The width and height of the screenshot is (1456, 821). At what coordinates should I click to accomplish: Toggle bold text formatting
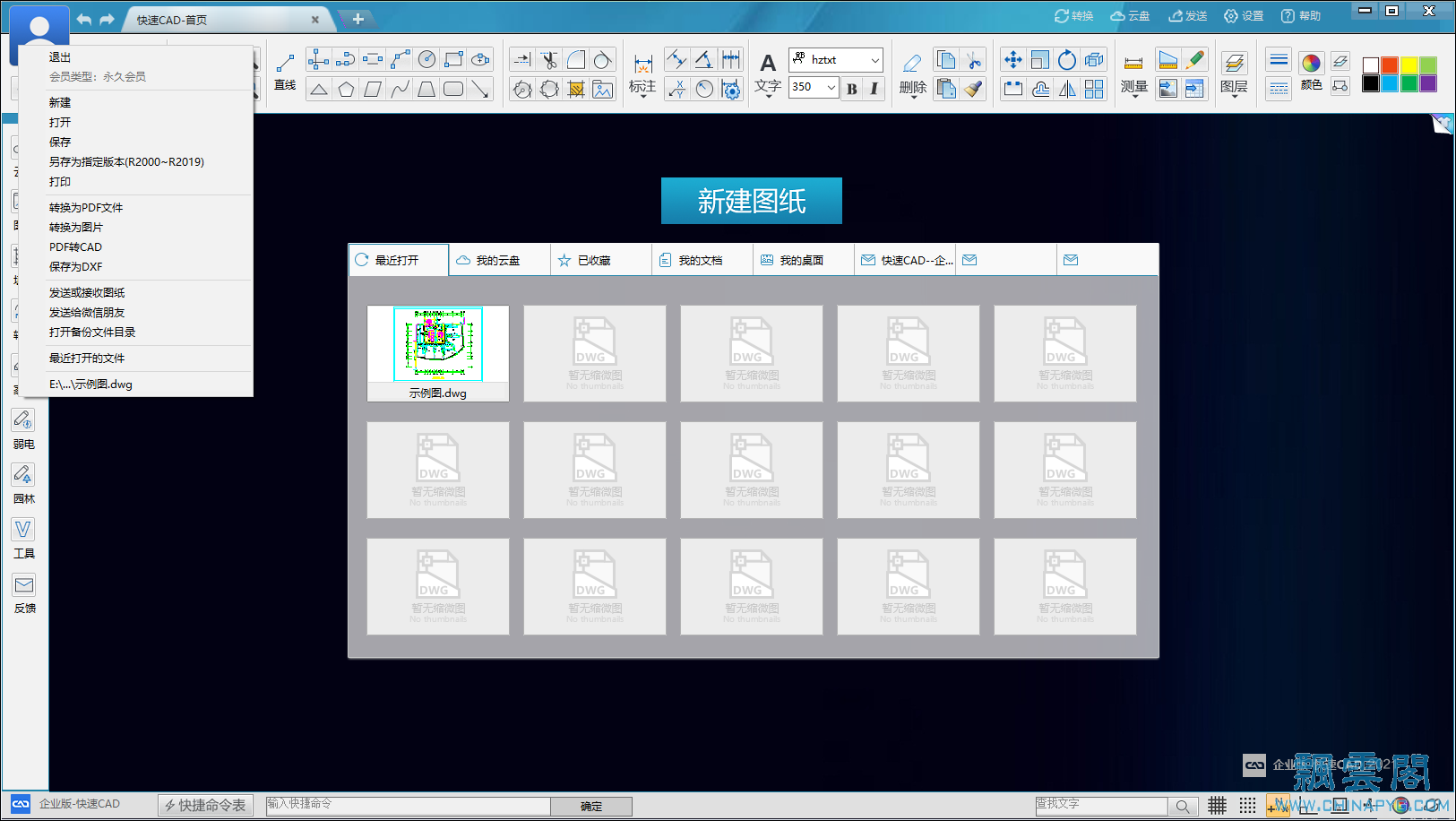852,88
